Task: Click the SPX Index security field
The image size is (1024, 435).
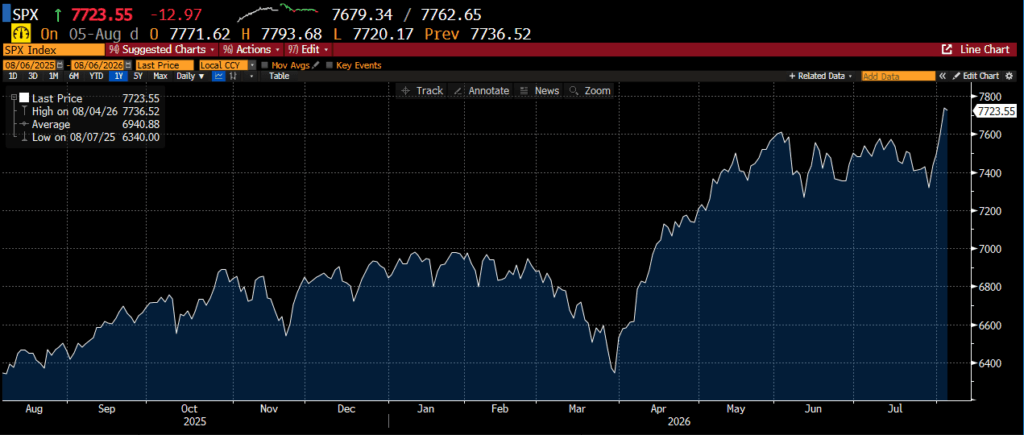Action: (54, 50)
